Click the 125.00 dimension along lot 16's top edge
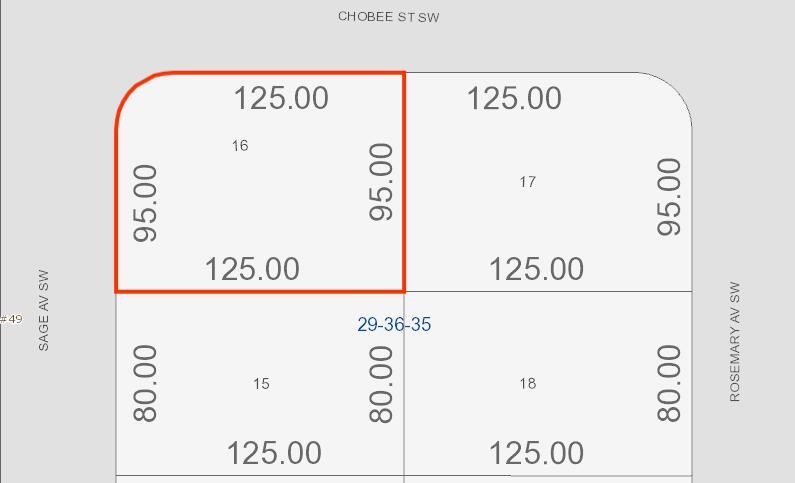 click(x=281, y=98)
